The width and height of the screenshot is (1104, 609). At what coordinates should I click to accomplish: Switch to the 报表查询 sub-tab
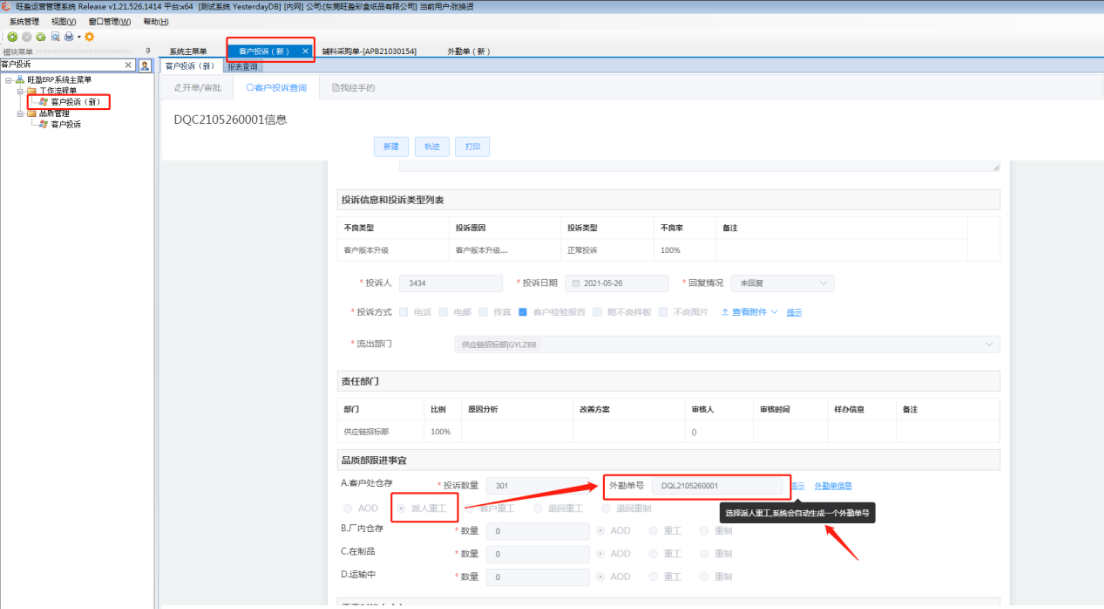click(x=243, y=67)
